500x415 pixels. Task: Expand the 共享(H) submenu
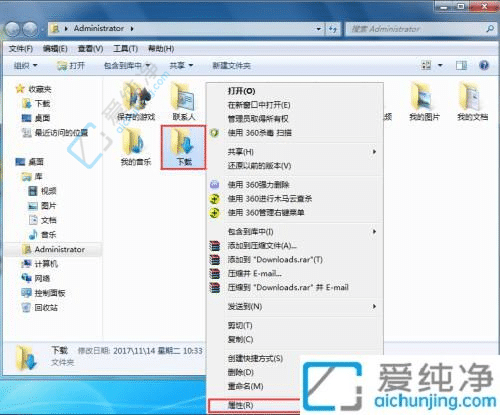[295, 152]
